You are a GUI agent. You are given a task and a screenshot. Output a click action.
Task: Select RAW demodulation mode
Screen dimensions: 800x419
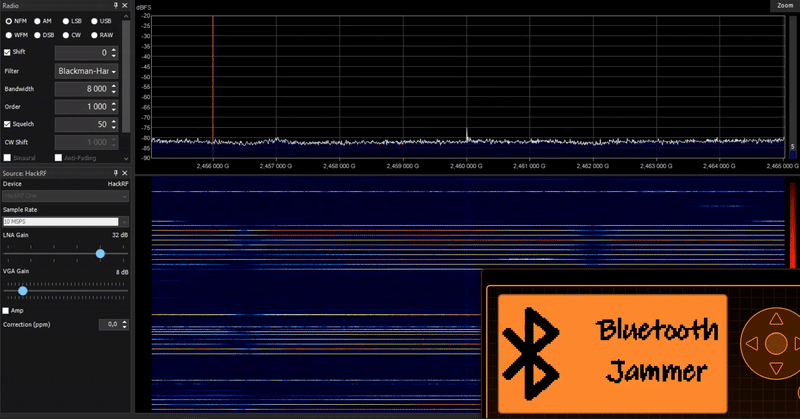pyautogui.click(x=94, y=35)
